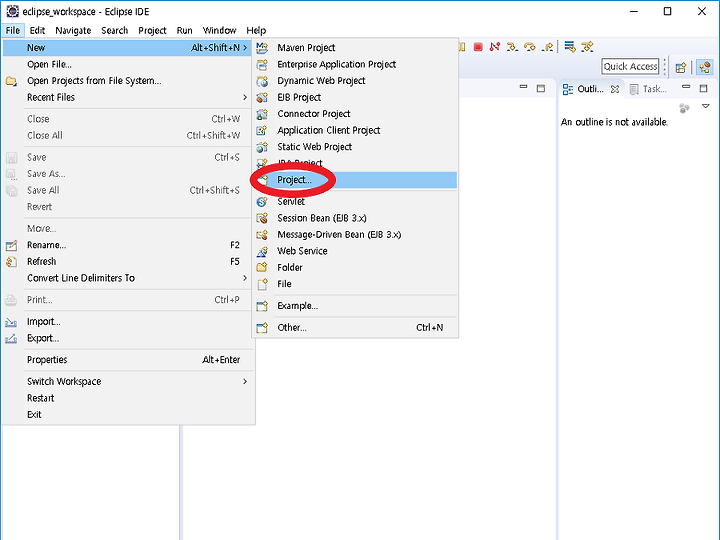Create a new Static Web Project
The width and height of the screenshot is (720, 540).
click(355, 147)
